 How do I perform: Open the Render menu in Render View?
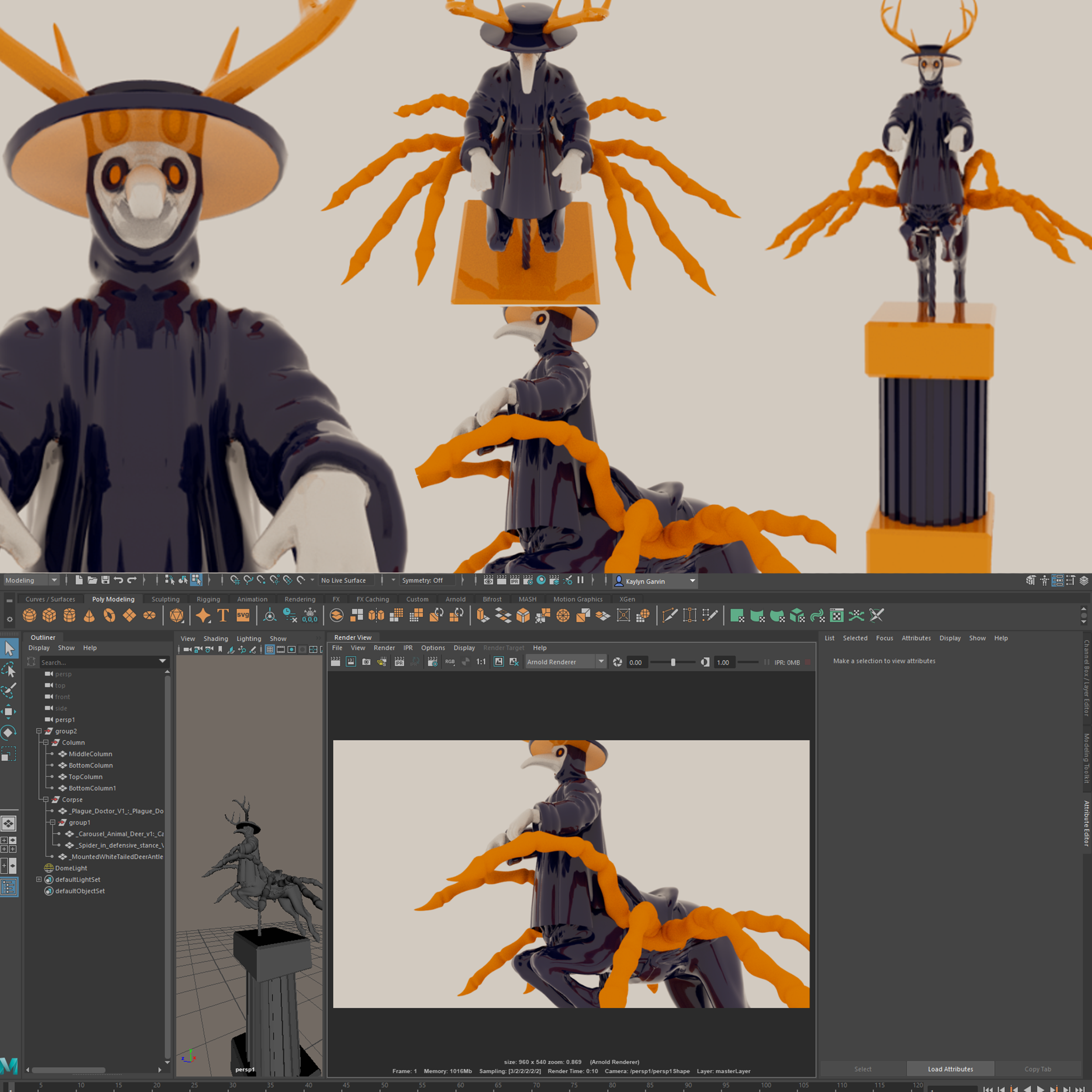coord(384,648)
